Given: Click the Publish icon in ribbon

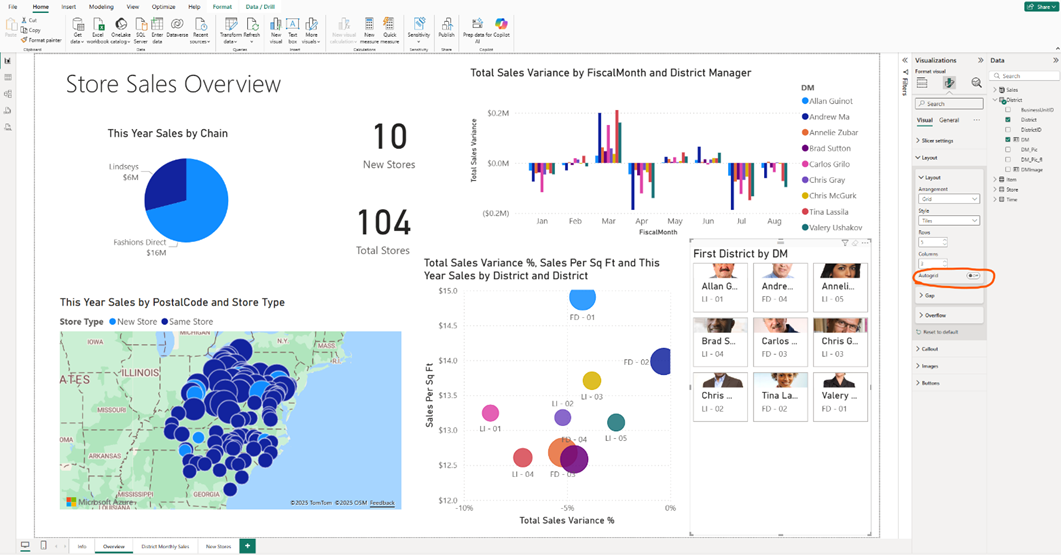Looking at the screenshot, I should point(446,24).
